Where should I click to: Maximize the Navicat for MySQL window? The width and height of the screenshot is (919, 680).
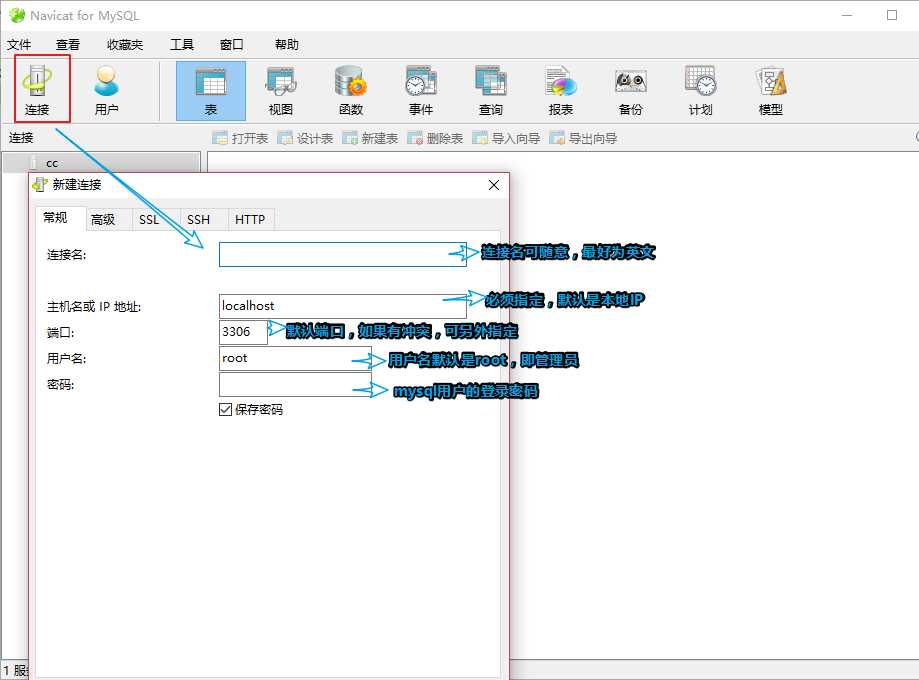[892, 15]
